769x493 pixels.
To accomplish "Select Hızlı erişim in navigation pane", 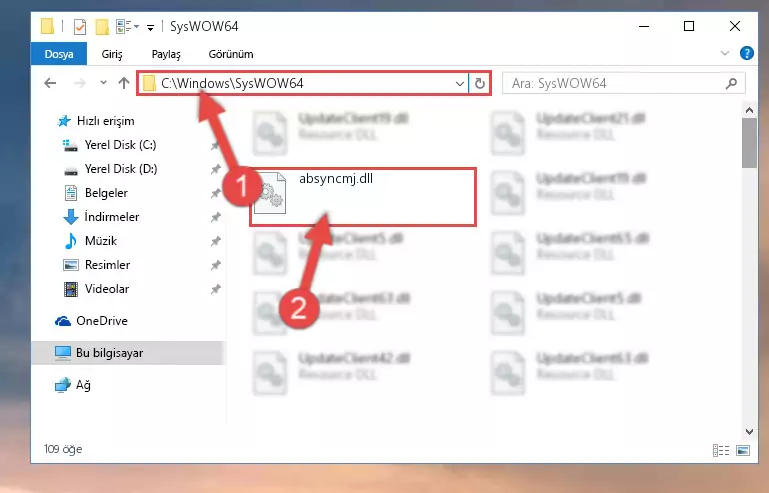I will [105, 121].
